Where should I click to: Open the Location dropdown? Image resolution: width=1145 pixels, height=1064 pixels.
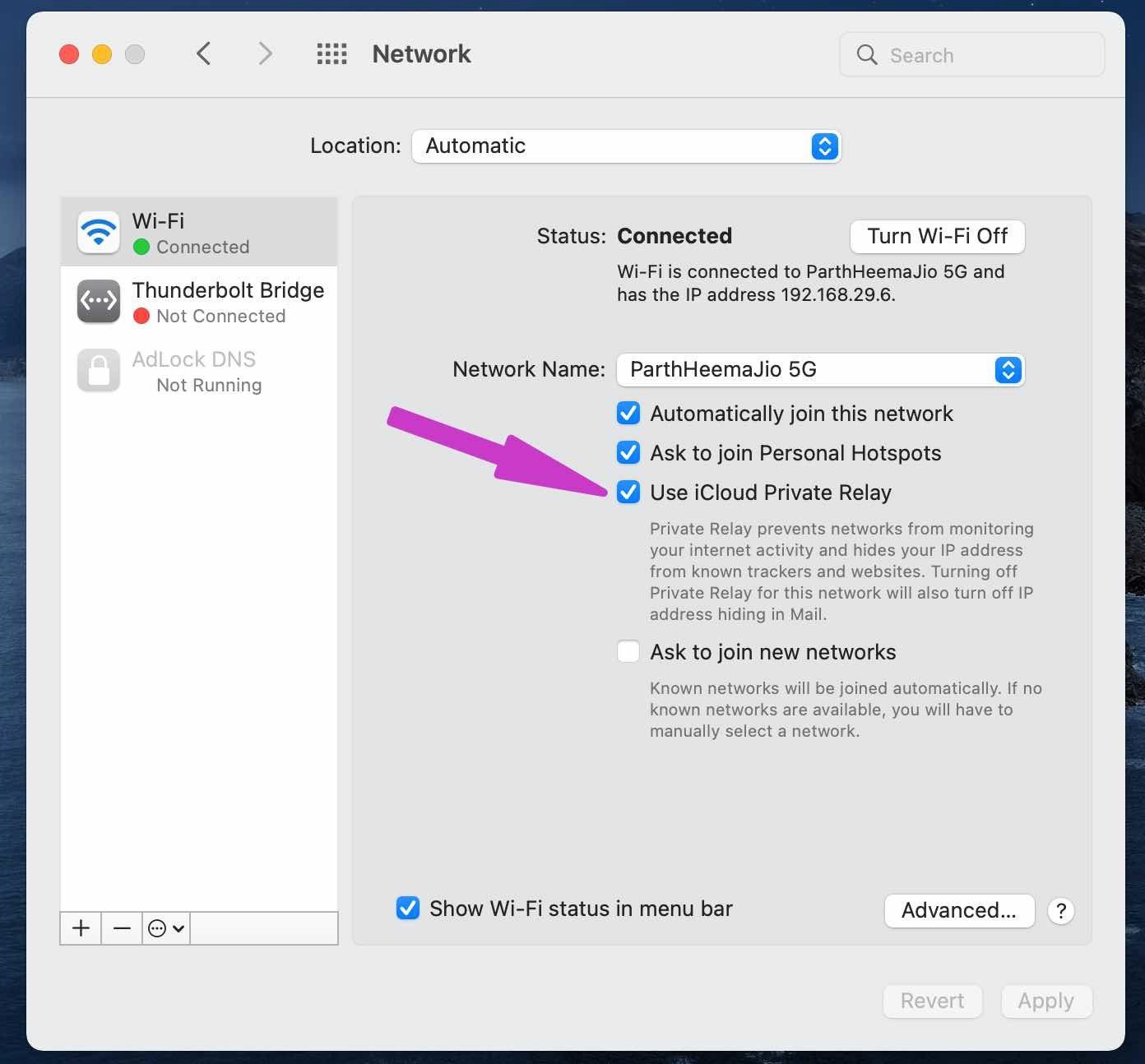pos(626,146)
